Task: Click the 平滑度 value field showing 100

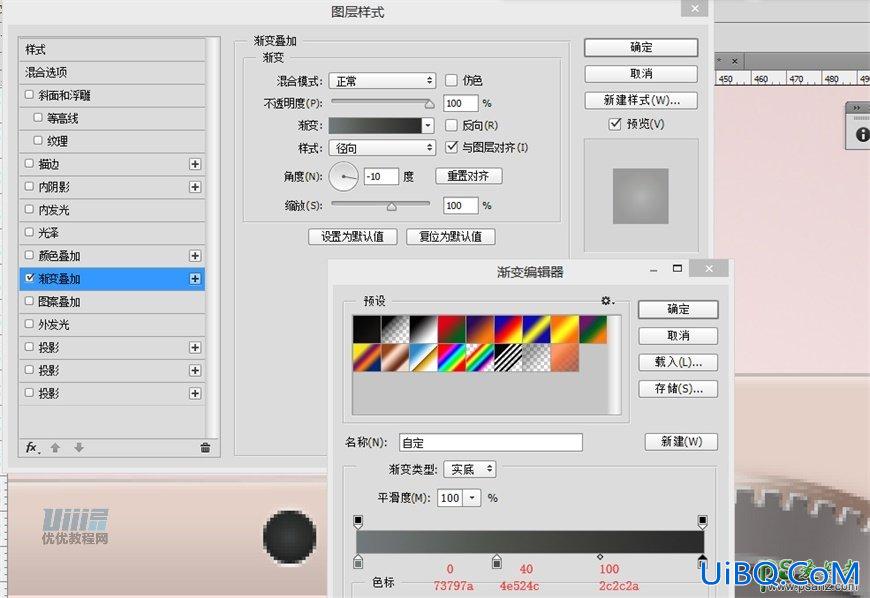Action: tap(451, 498)
